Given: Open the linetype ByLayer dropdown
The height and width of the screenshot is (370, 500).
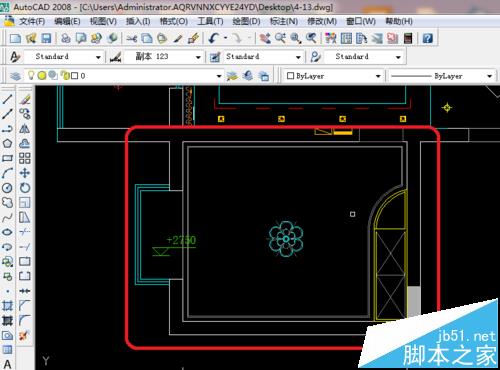Looking at the screenshot, I should 441,76.
